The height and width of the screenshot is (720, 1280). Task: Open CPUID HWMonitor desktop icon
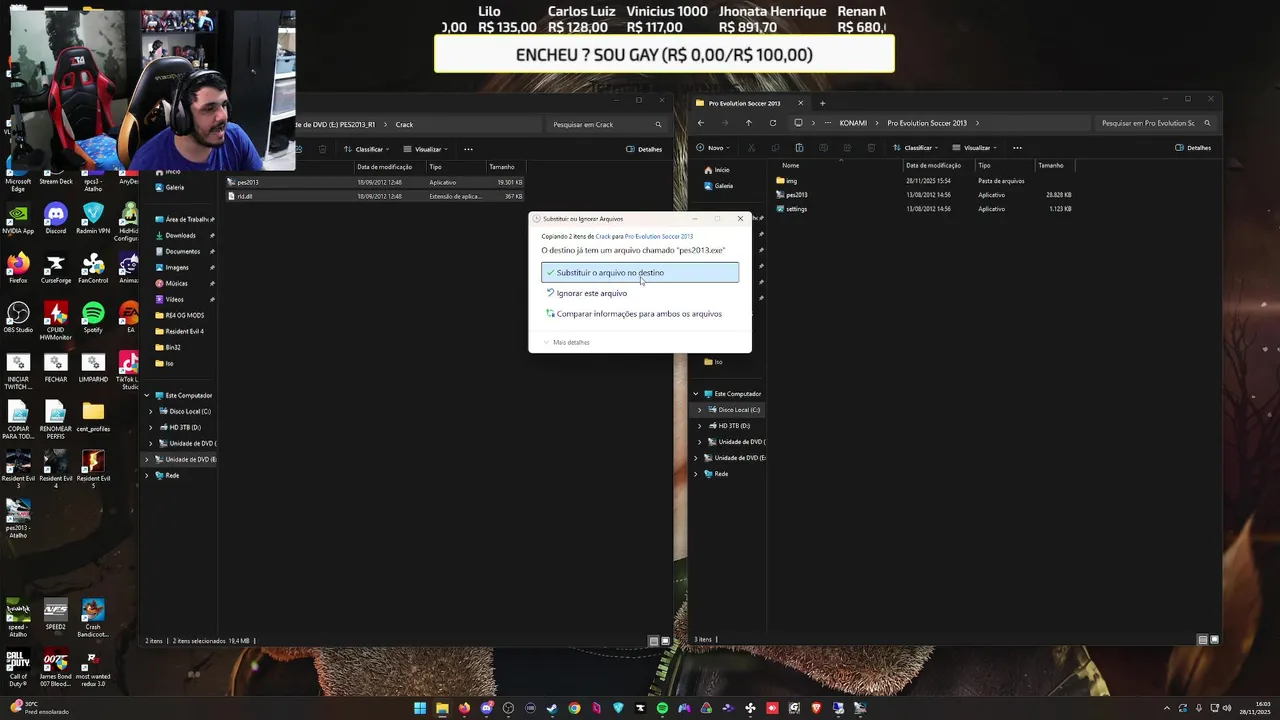tap(56, 320)
